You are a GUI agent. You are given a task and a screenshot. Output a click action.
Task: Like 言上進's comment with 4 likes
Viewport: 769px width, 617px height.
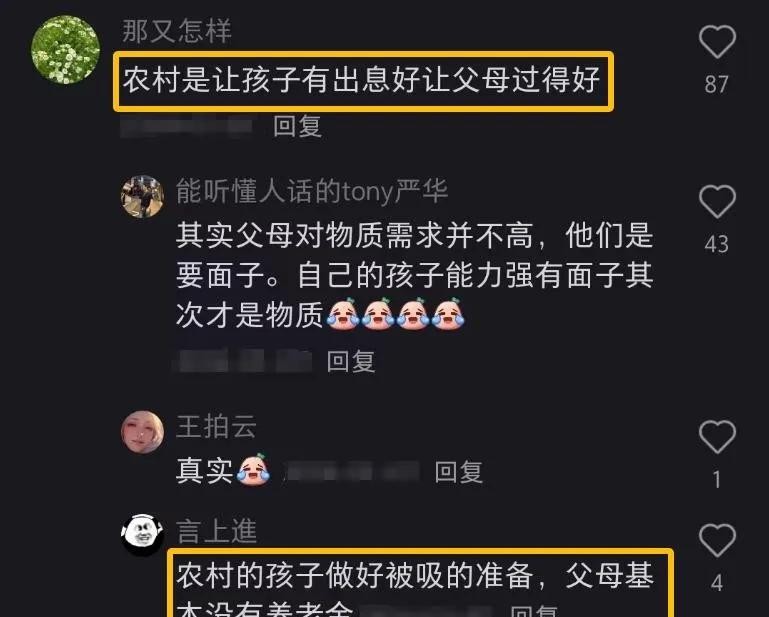click(717, 540)
